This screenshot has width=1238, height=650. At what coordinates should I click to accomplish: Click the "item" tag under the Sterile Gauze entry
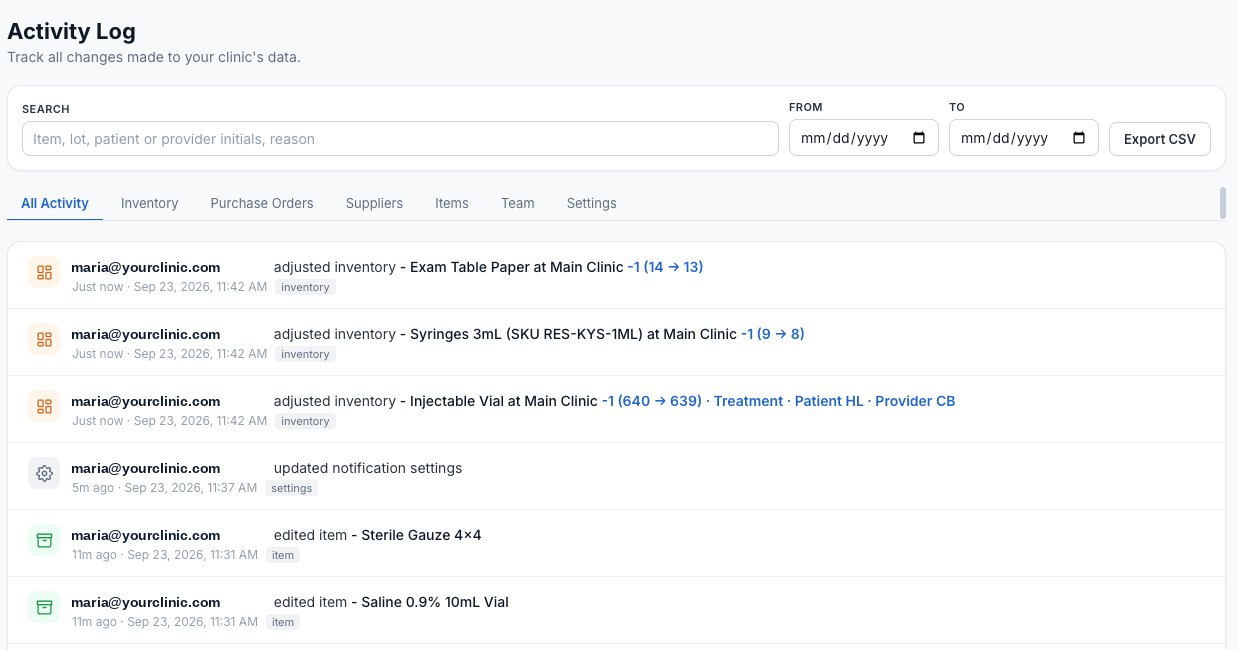283,555
